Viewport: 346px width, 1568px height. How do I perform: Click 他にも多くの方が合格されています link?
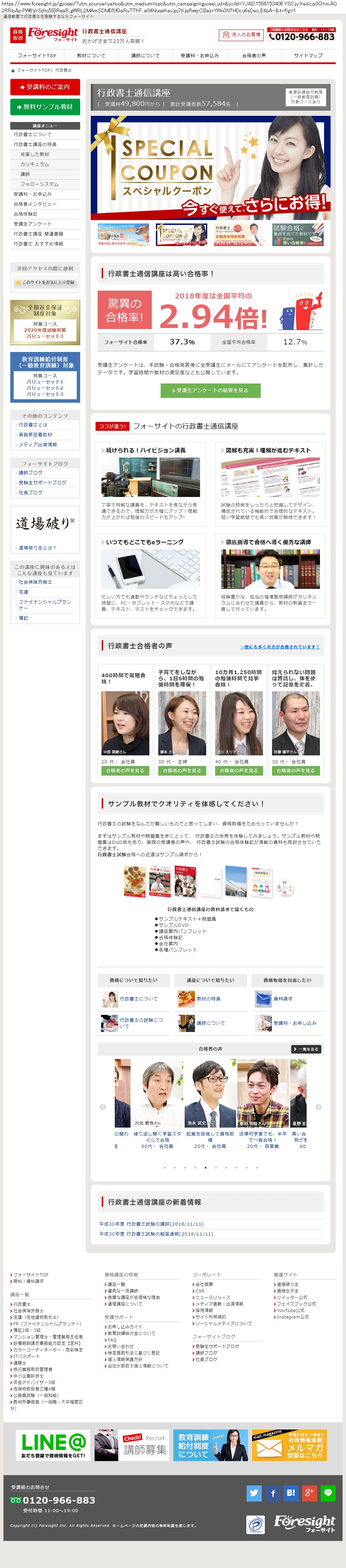(280, 646)
